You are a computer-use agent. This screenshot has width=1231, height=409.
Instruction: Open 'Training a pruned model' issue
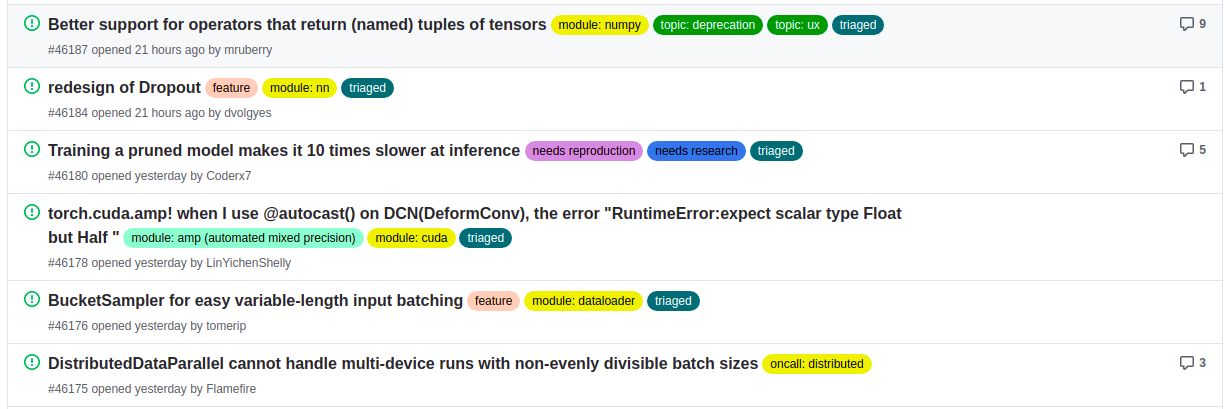coord(284,150)
